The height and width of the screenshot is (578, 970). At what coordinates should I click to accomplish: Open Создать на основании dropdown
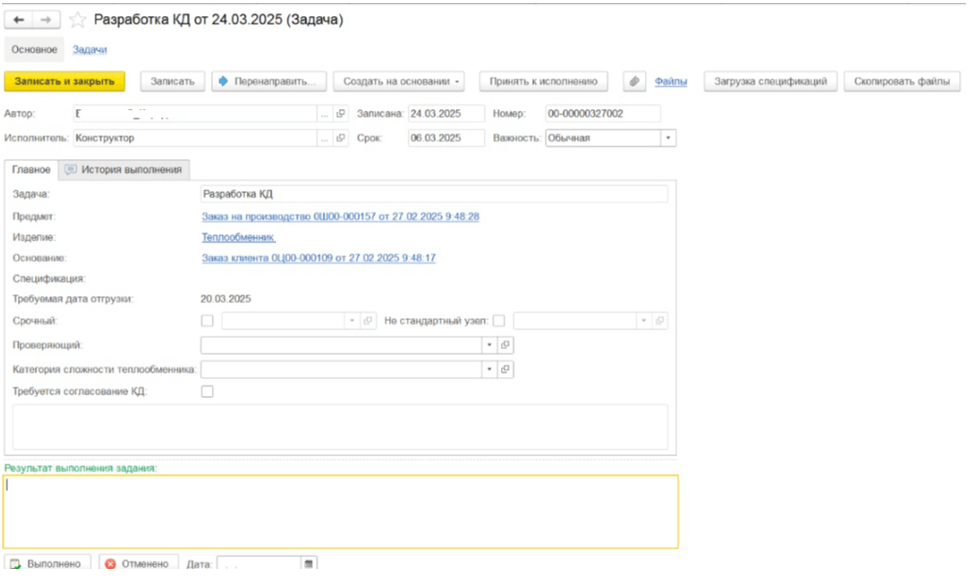[x=399, y=81]
